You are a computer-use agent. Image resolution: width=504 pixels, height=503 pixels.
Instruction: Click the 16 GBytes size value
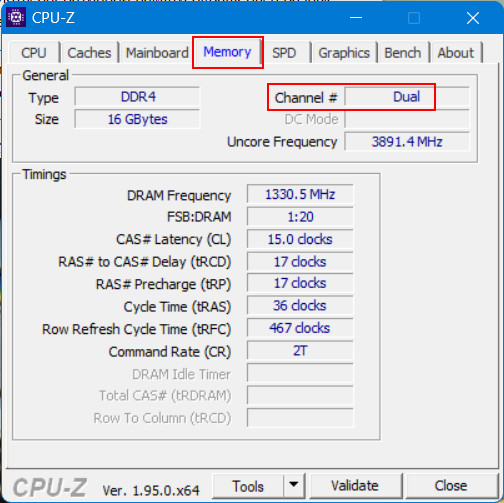(x=138, y=119)
